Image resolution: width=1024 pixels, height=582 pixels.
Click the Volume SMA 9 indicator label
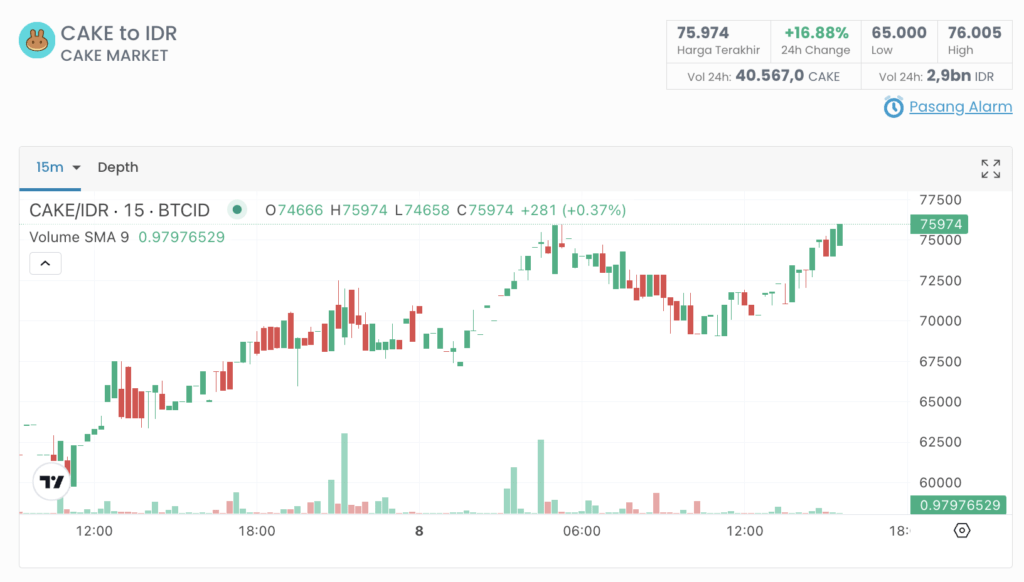coord(80,237)
